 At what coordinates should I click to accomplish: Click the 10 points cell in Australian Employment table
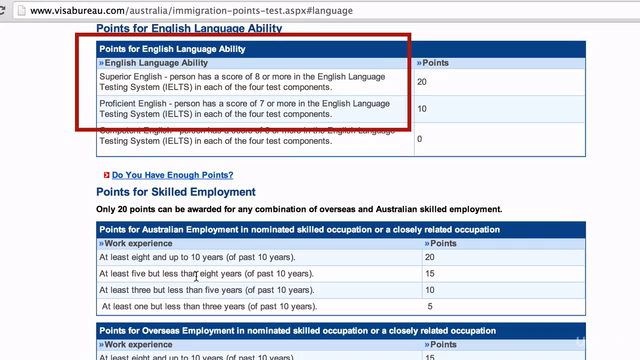[504, 290]
